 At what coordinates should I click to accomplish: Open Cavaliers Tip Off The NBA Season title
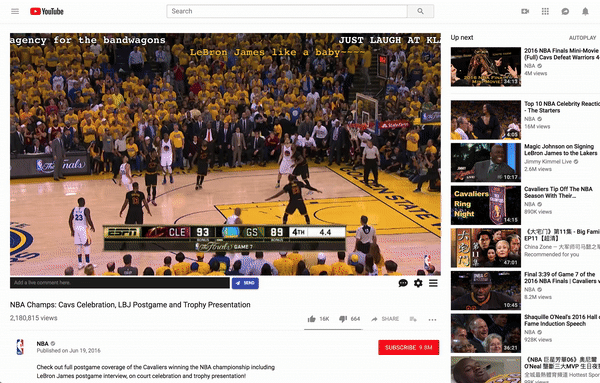[558, 192]
